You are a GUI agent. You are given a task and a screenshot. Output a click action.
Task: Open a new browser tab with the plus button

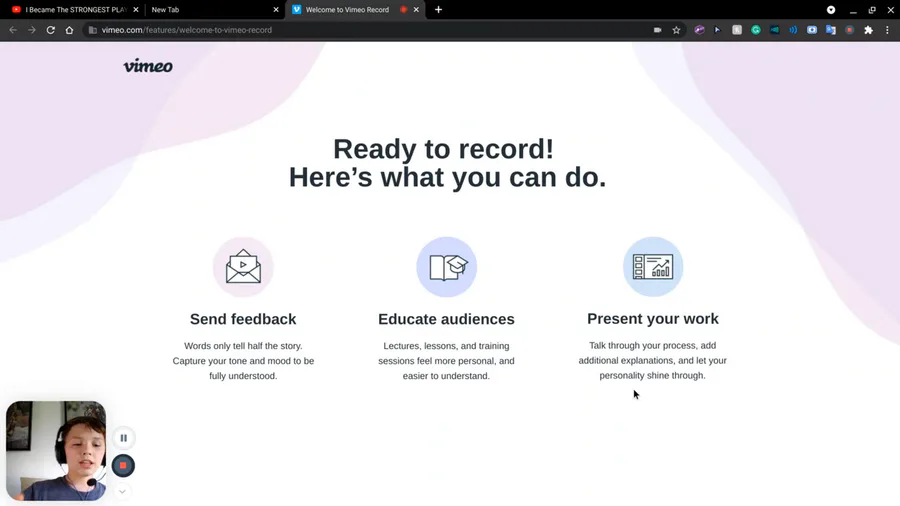tap(439, 10)
